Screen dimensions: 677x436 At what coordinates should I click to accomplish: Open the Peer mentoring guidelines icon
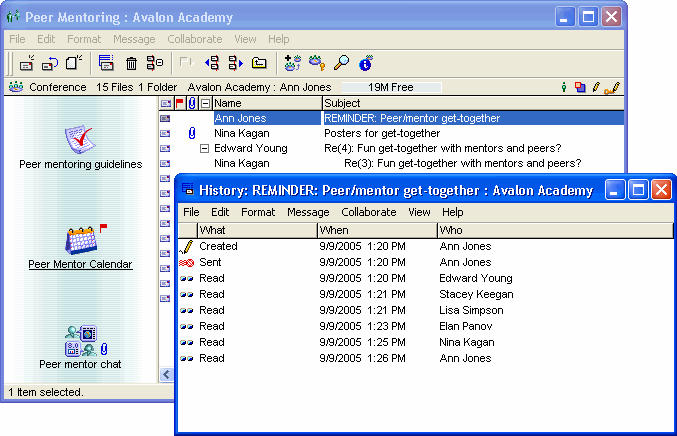click(x=80, y=138)
